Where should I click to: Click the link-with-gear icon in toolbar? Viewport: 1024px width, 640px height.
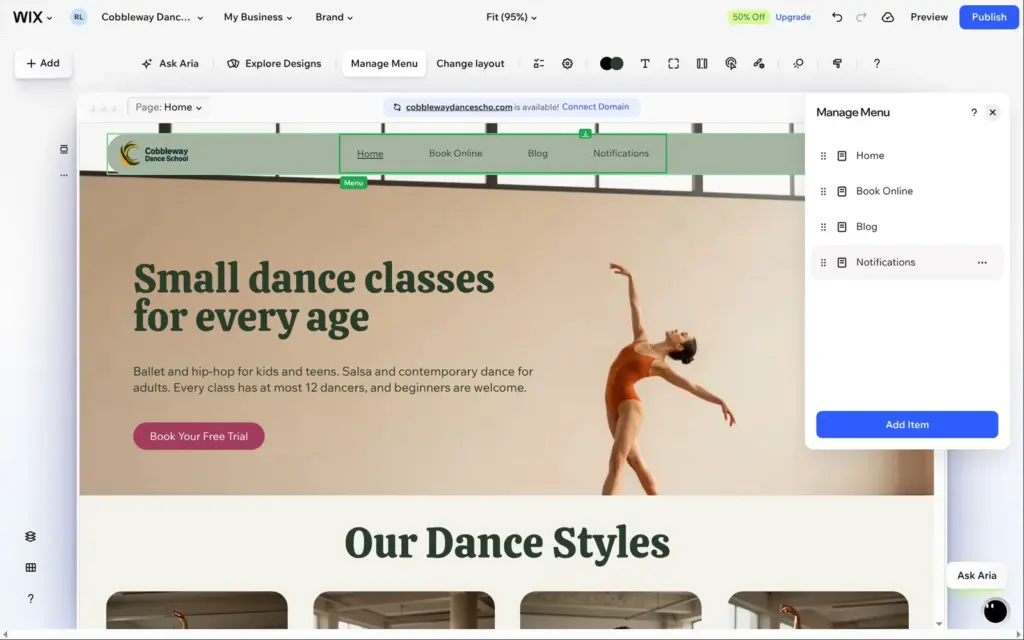(759, 63)
